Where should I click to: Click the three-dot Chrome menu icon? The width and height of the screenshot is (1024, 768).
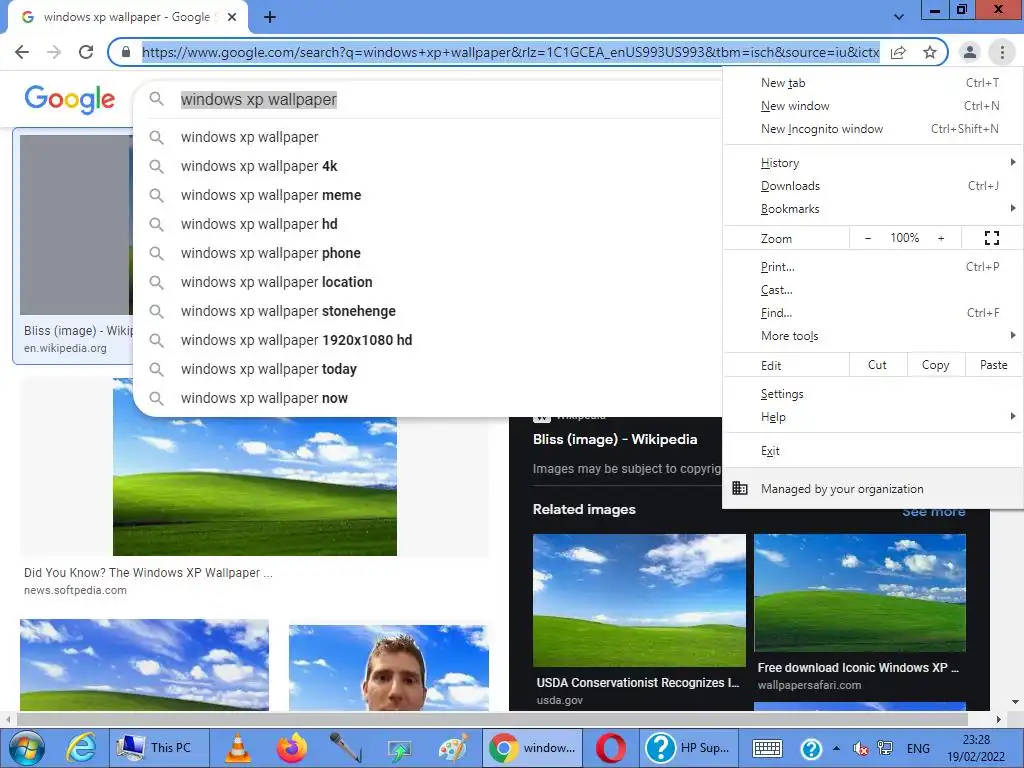1002,52
